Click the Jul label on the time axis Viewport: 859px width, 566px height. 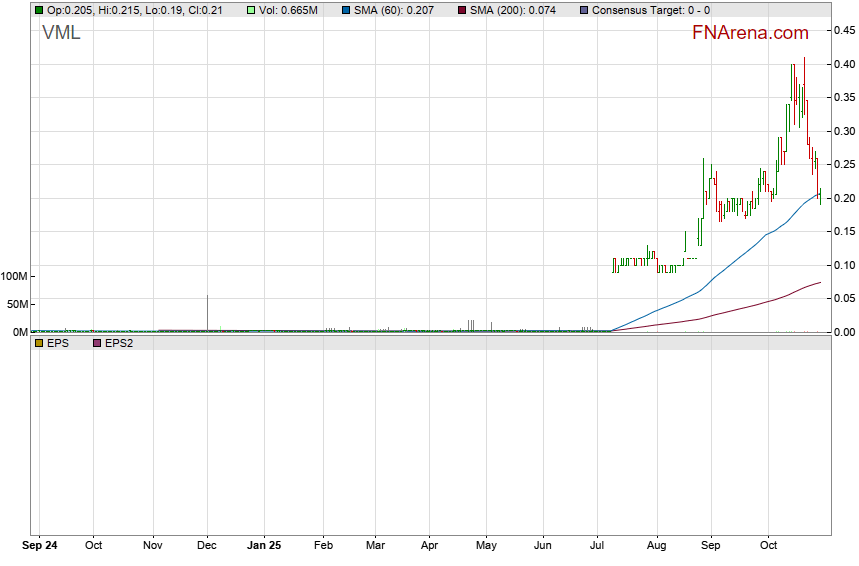[597, 546]
